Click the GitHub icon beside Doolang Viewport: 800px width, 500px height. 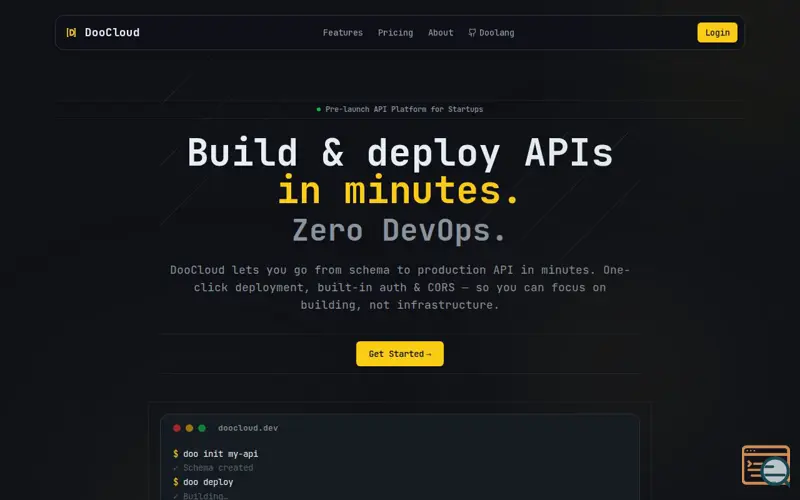(x=472, y=33)
